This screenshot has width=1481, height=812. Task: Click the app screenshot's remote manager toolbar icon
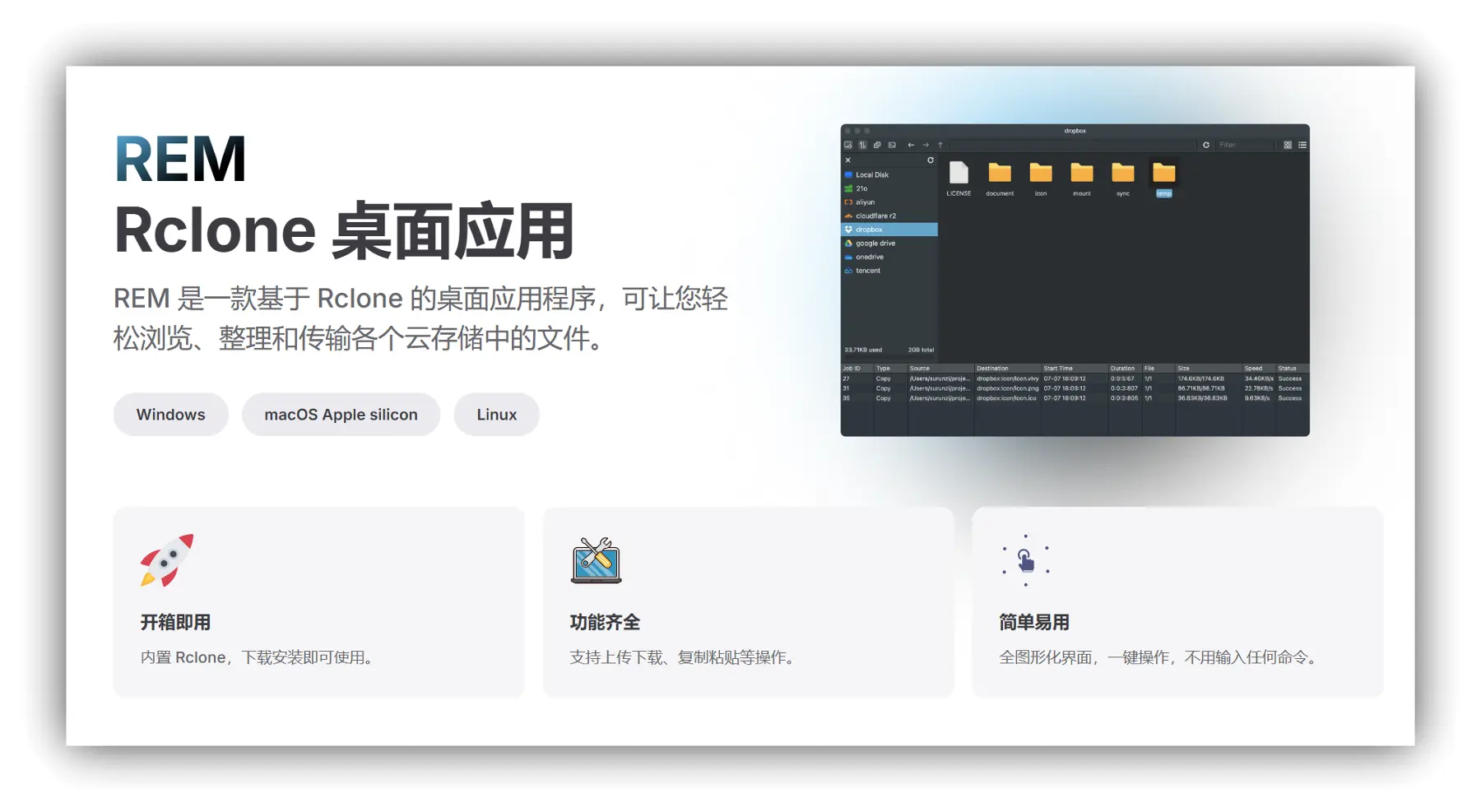[x=848, y=145]
